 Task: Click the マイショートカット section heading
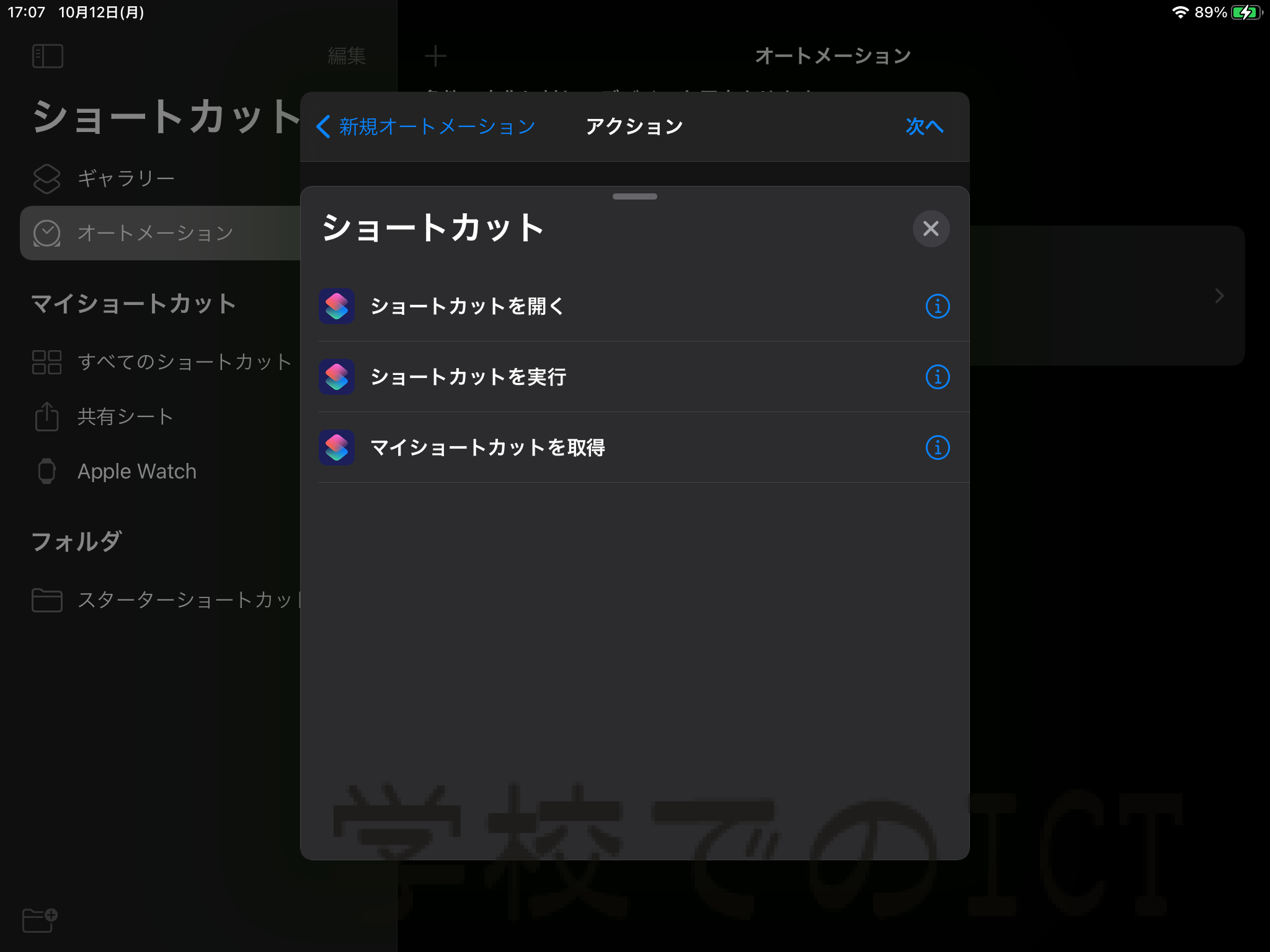tap(134, 304)
